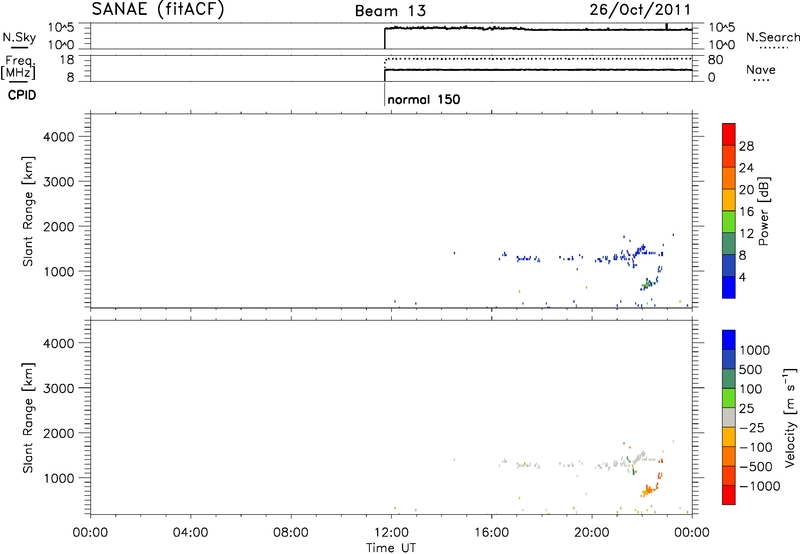Click the Freq. [MHz] axis label

19,67
